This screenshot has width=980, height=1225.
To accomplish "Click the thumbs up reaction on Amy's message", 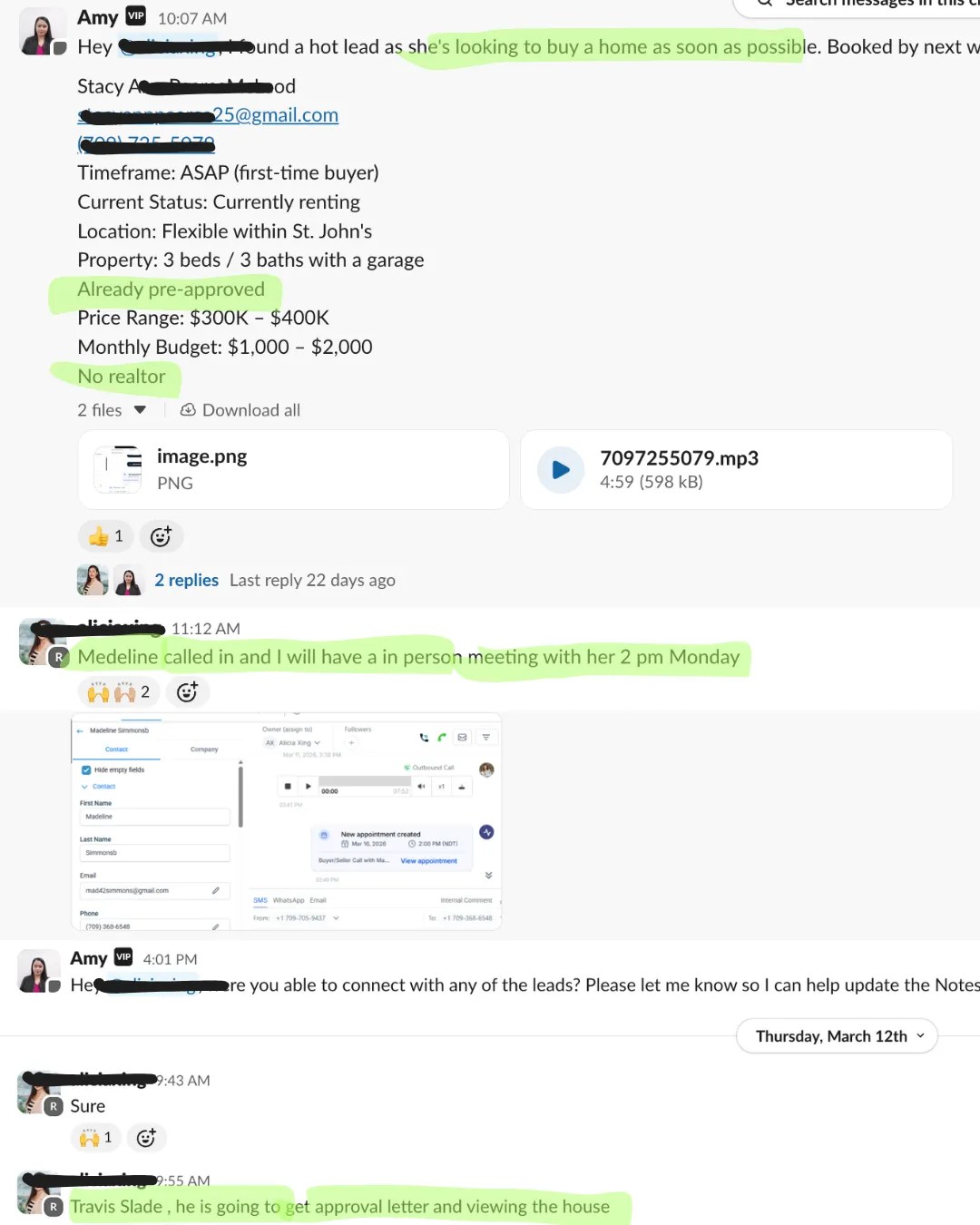I will [x=106, y=536].
